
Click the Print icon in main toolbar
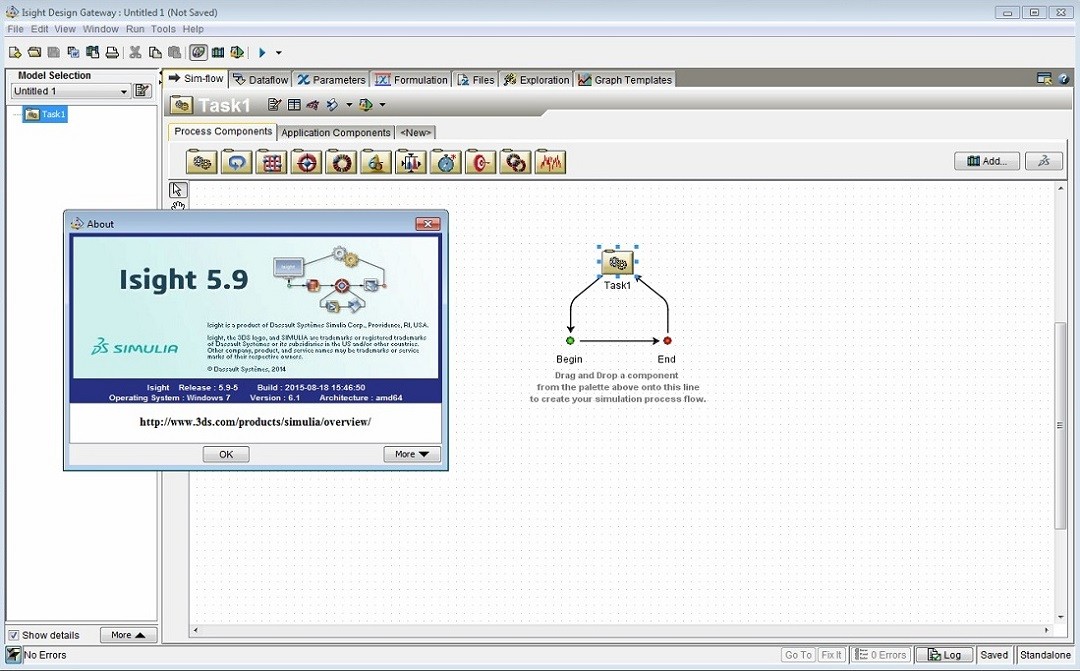112,53
